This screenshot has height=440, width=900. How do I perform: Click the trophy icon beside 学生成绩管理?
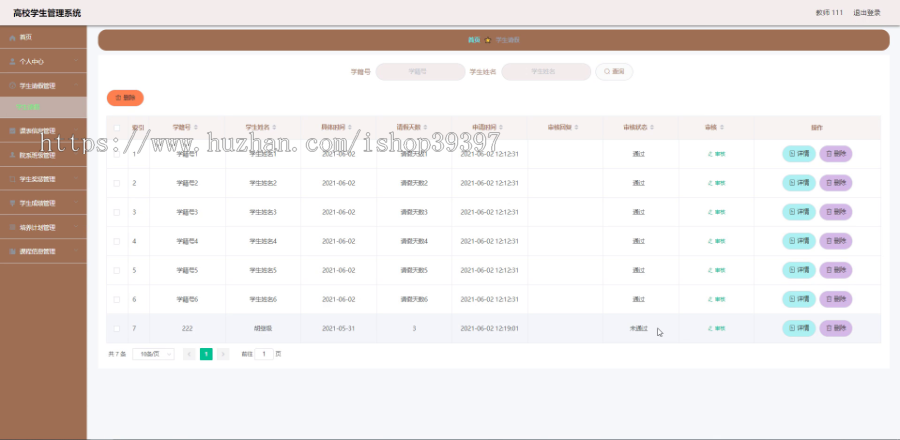(13, 203)
